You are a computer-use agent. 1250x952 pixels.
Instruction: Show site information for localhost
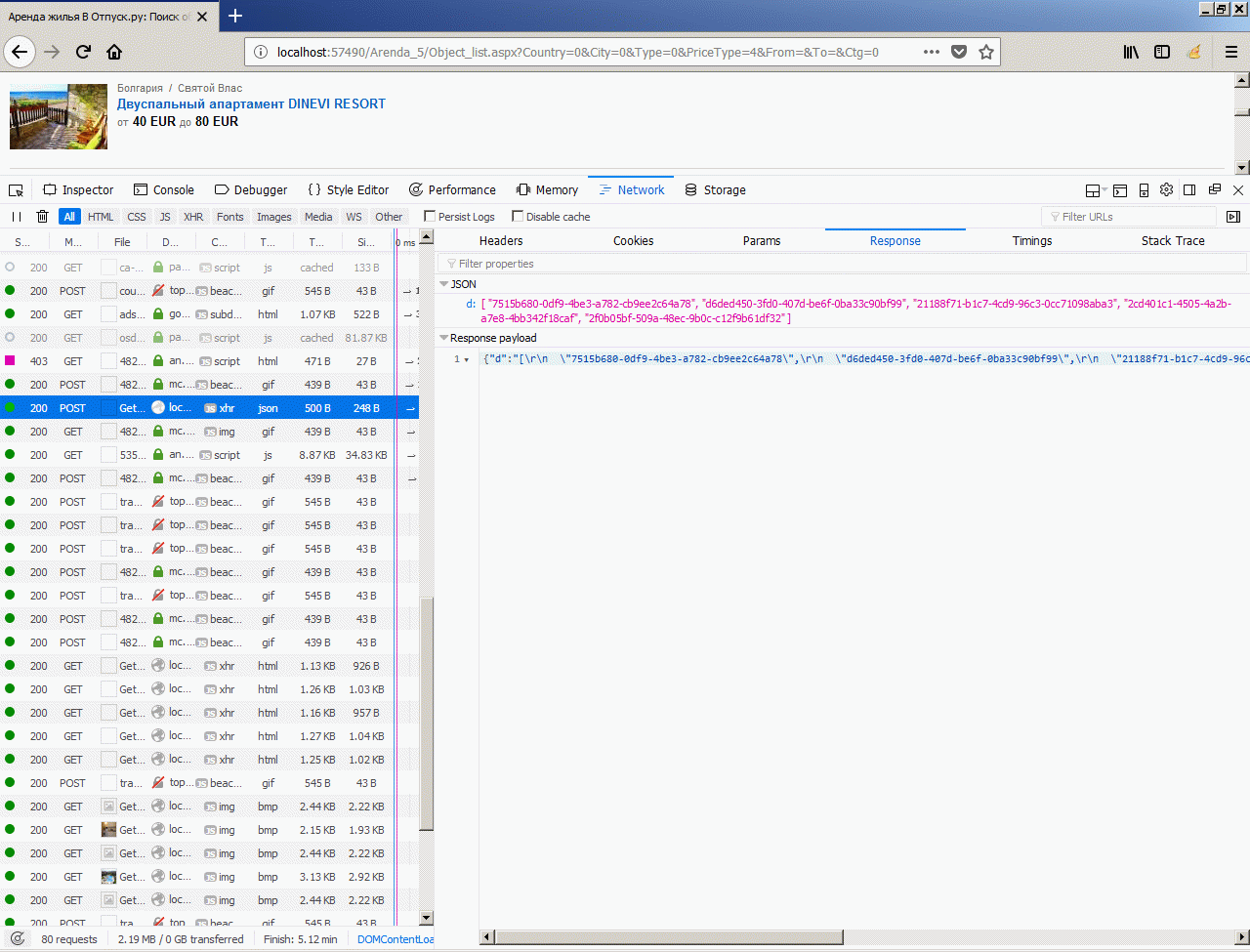pos(261,52)
